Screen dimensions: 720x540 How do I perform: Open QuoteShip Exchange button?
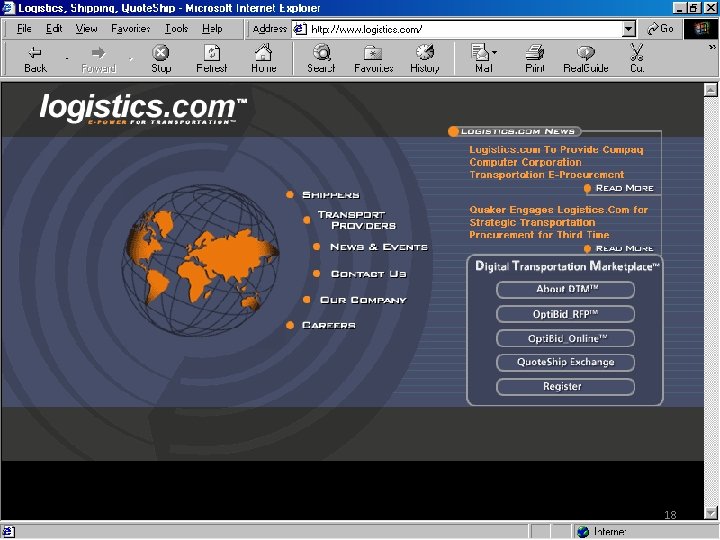[566, 362]
